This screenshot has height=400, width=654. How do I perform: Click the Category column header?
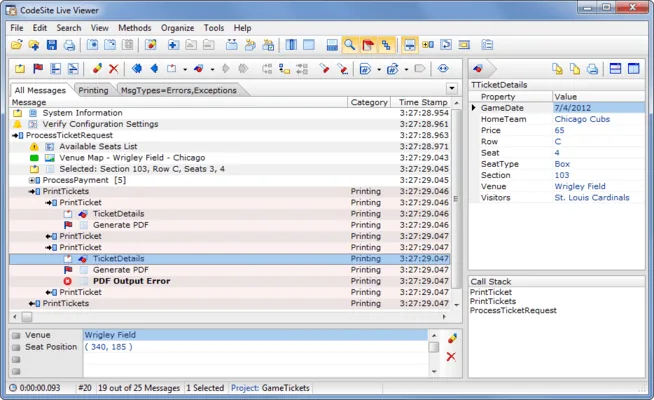click(x=369, y=102)
